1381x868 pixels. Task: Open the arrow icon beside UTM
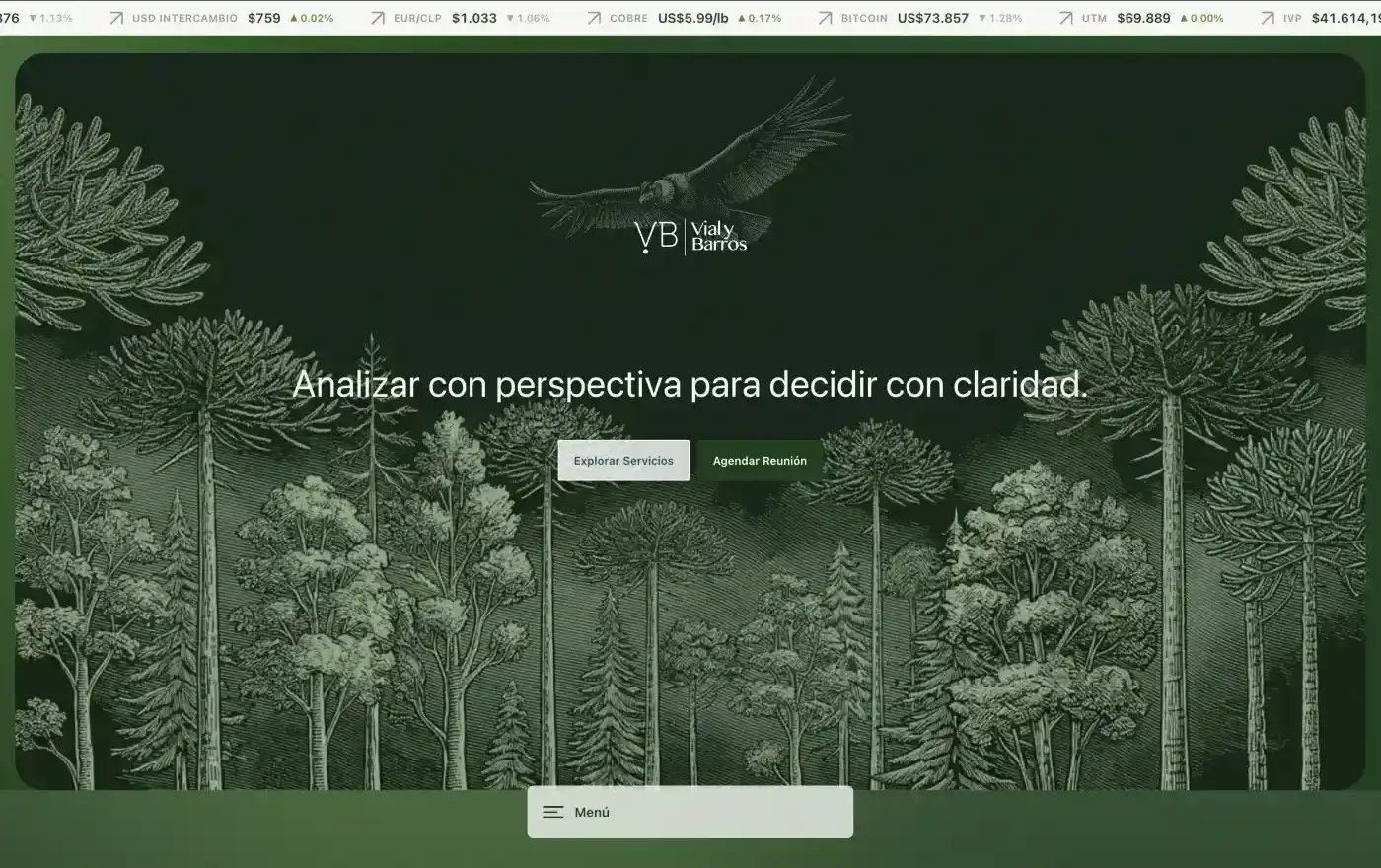(x=1066, y=18)
